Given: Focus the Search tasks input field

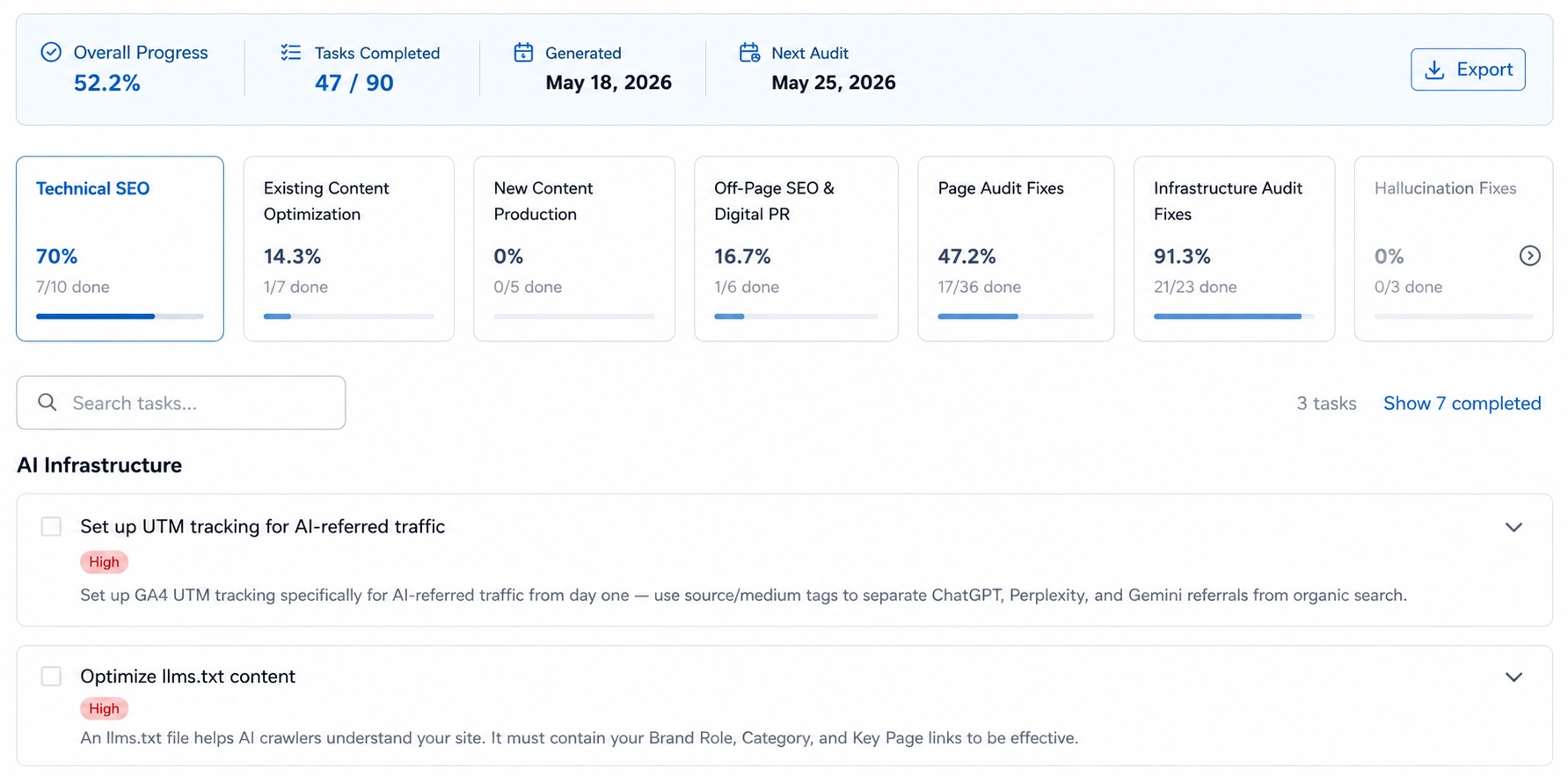Looking at the screenshot, I should pyautogui.click(x=181, y=403).
